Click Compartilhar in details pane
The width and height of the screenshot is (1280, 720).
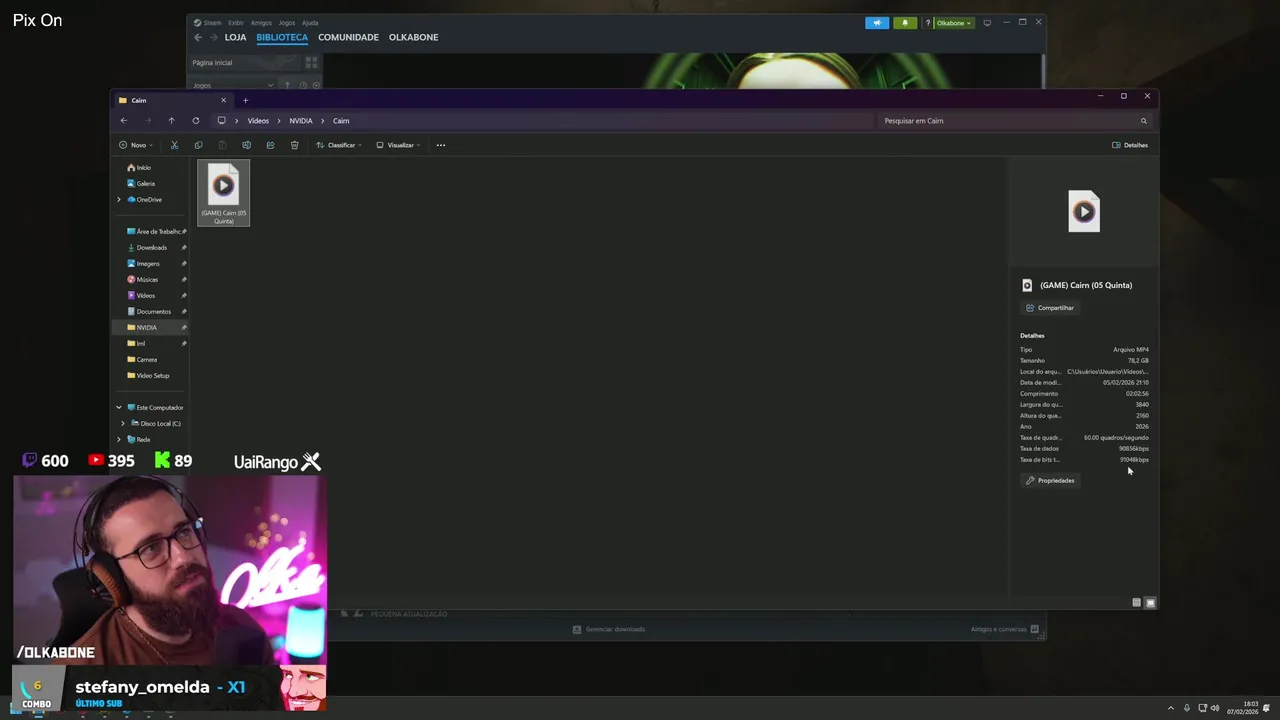[1050, 308]
